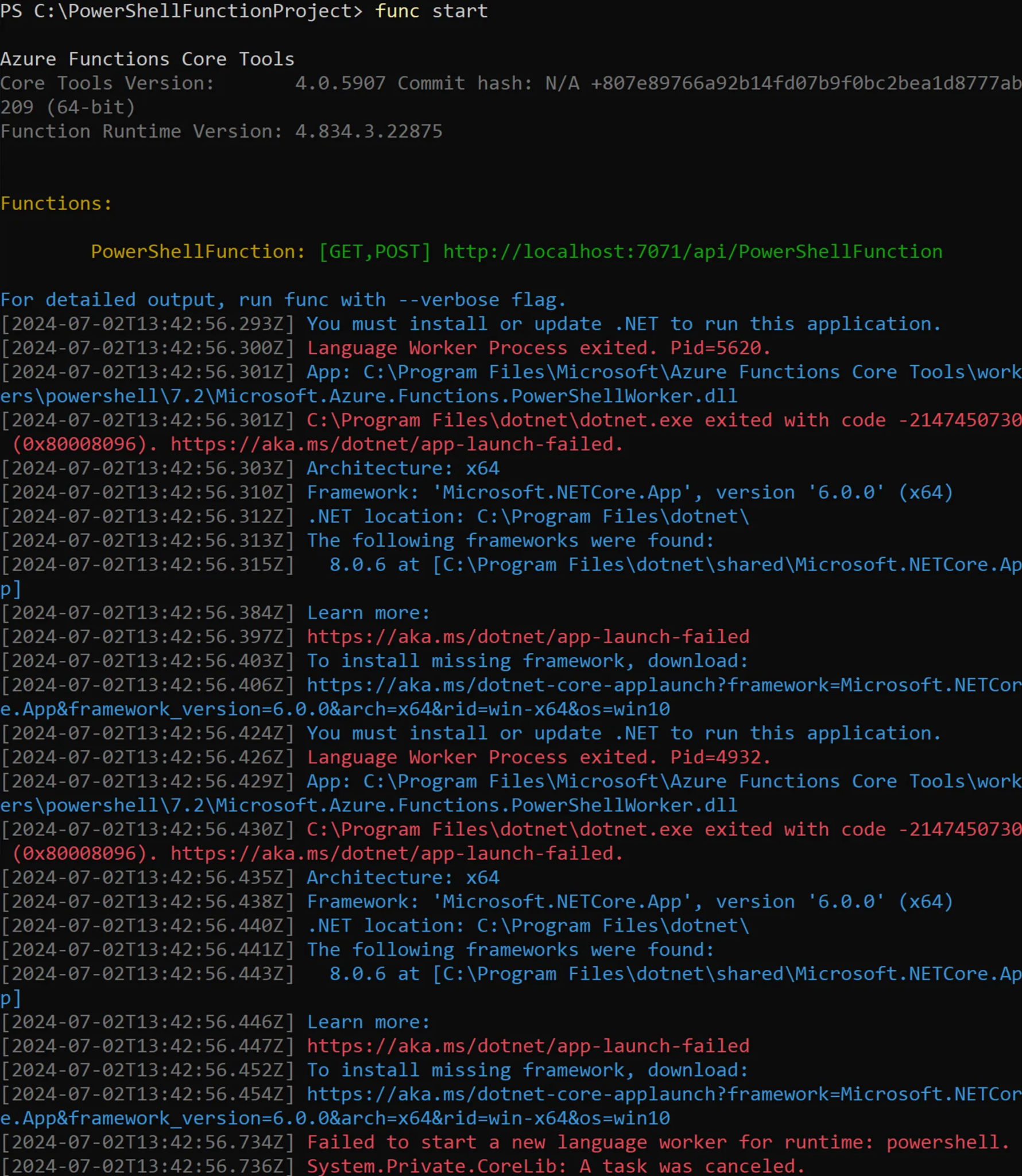Click the yellow Functions: section label
This screenshot has height=1176, width=1022.
[56, 203]
